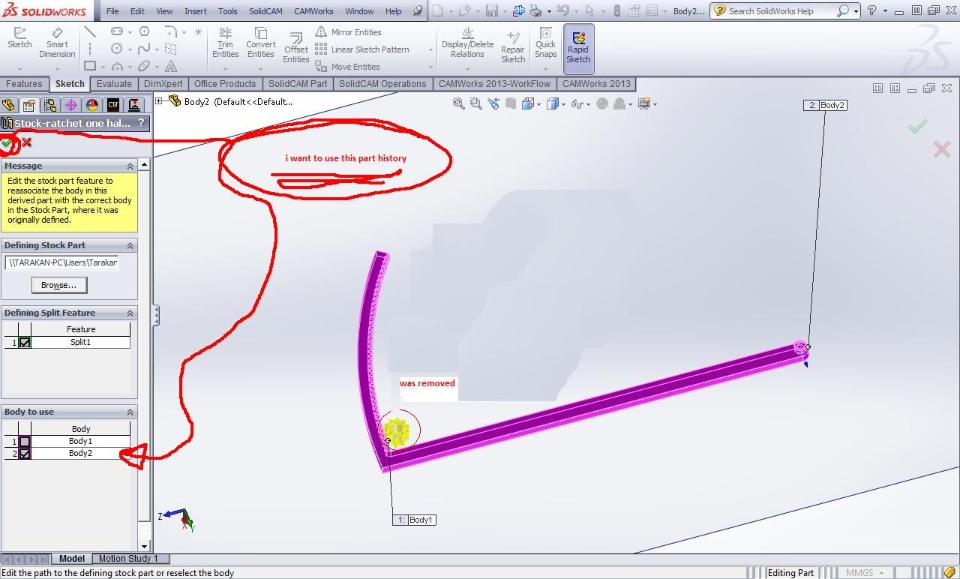This screenshot has width=960, height=579.
Task: Click the Print icon in the top toolbar
Action: pyautogui.click(x=536, y=10)
